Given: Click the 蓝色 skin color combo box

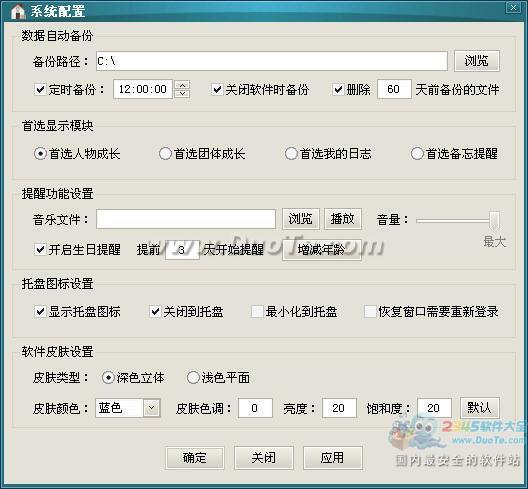Looking at the screenshot, I should pos(128,408).
